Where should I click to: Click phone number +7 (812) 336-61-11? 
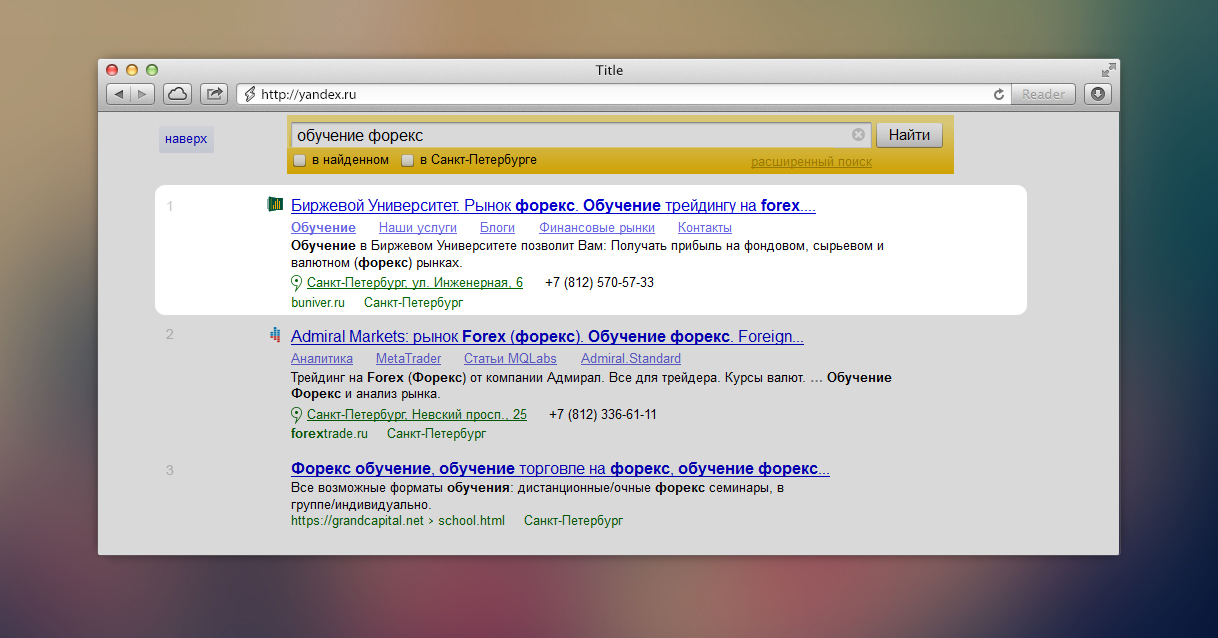(603, 415)
